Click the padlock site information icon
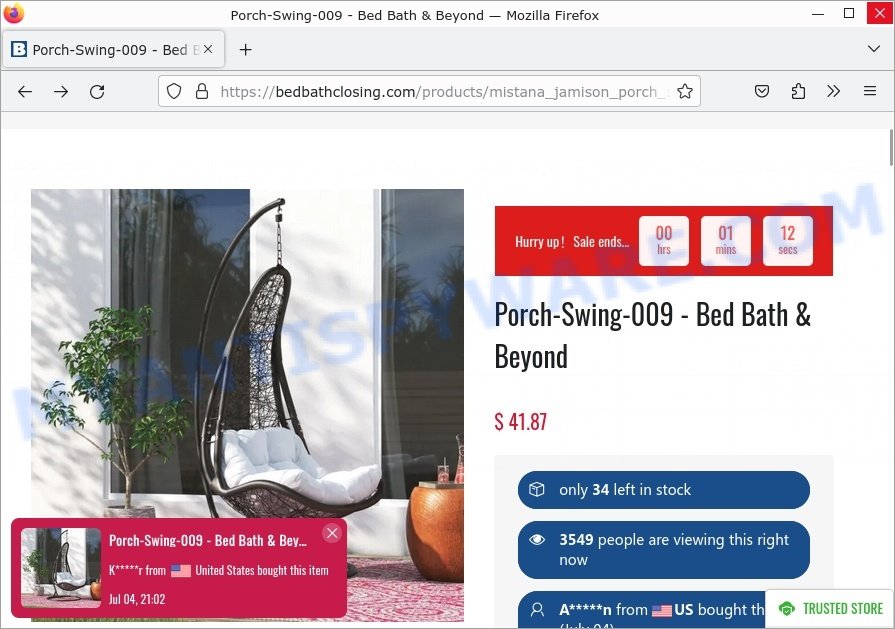Image resolution: width=895 pixels, height=629 pixels. 202,91
